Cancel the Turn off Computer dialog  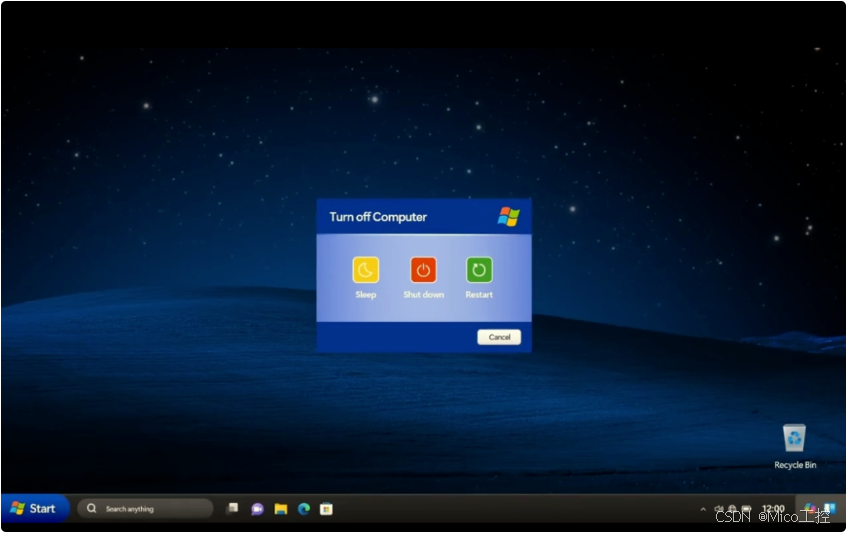tap(499, 337)
